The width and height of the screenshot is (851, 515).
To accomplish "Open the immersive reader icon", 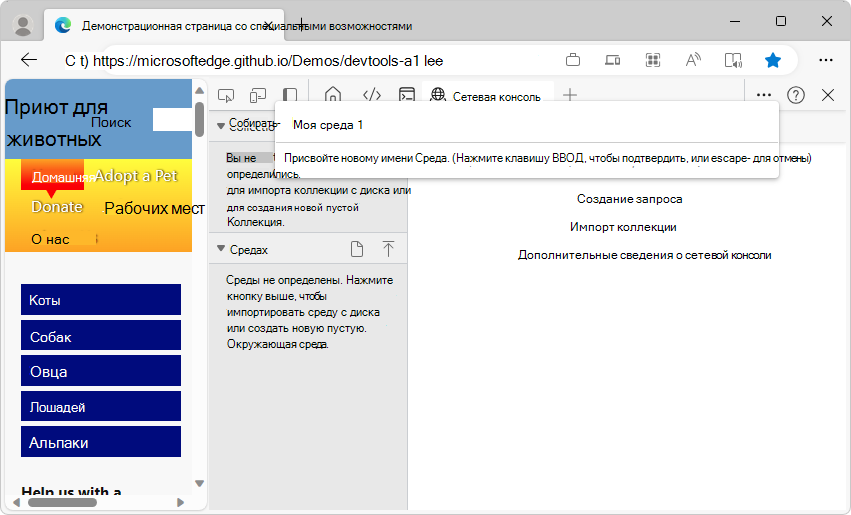I will point(733,60).
